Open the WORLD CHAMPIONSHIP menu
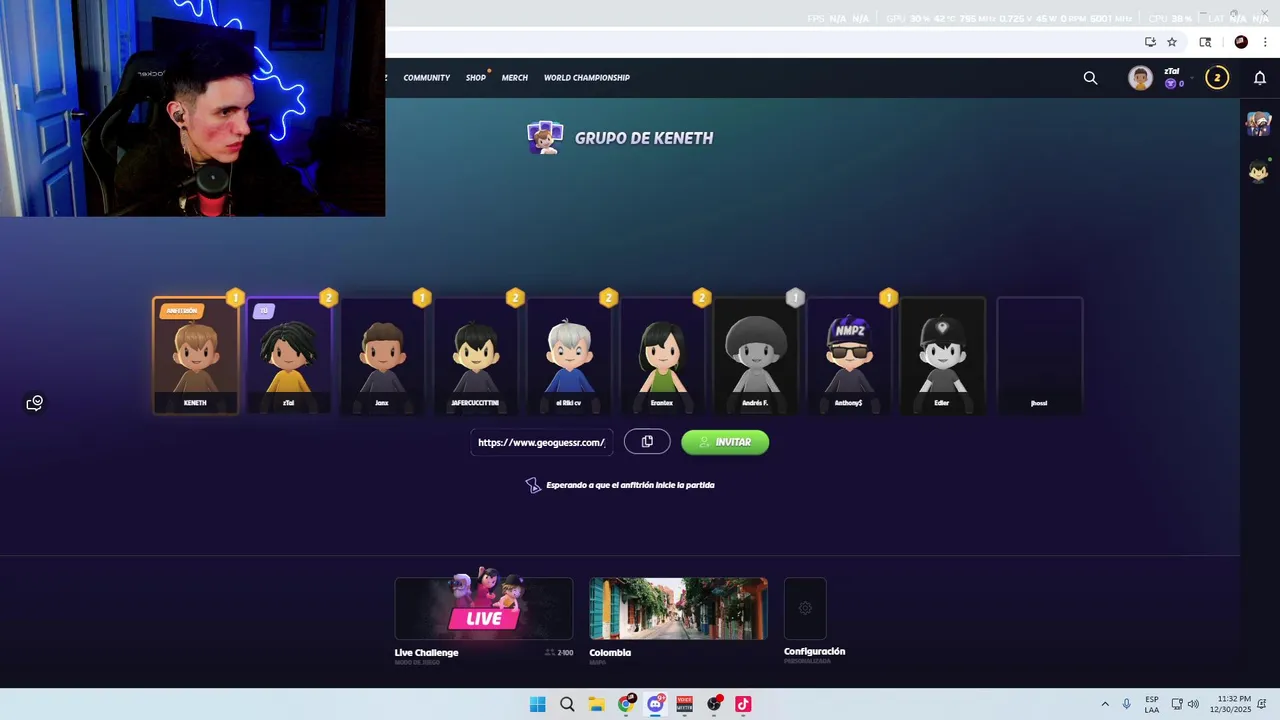1280x720 pixels. [x=587, y=78]
